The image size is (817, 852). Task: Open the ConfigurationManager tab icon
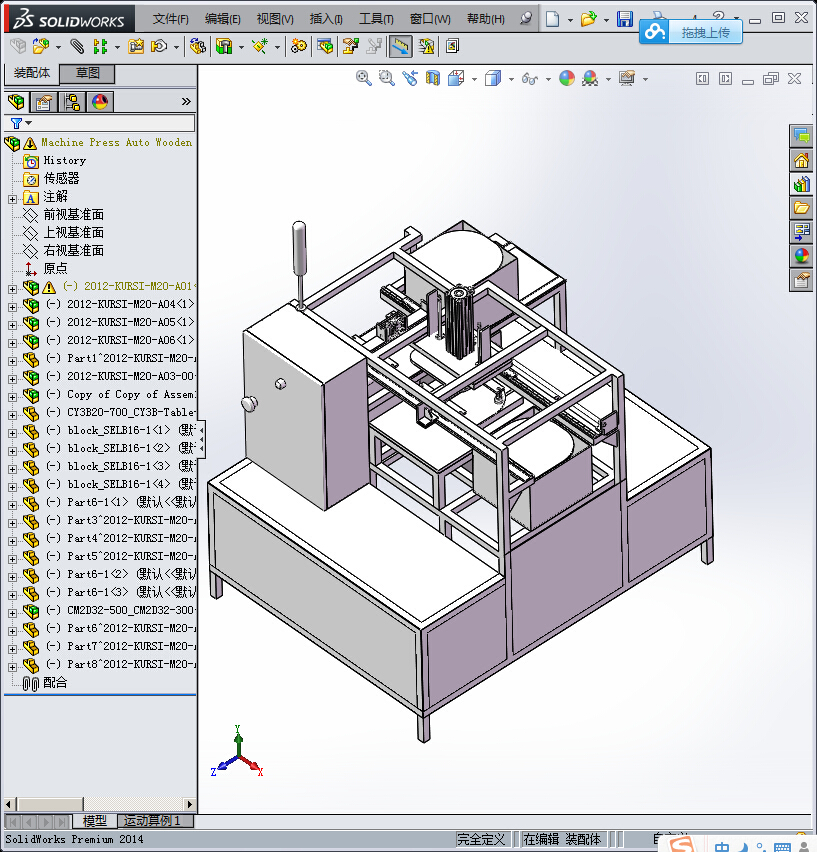pyautogui.click(x=72, y=102)
